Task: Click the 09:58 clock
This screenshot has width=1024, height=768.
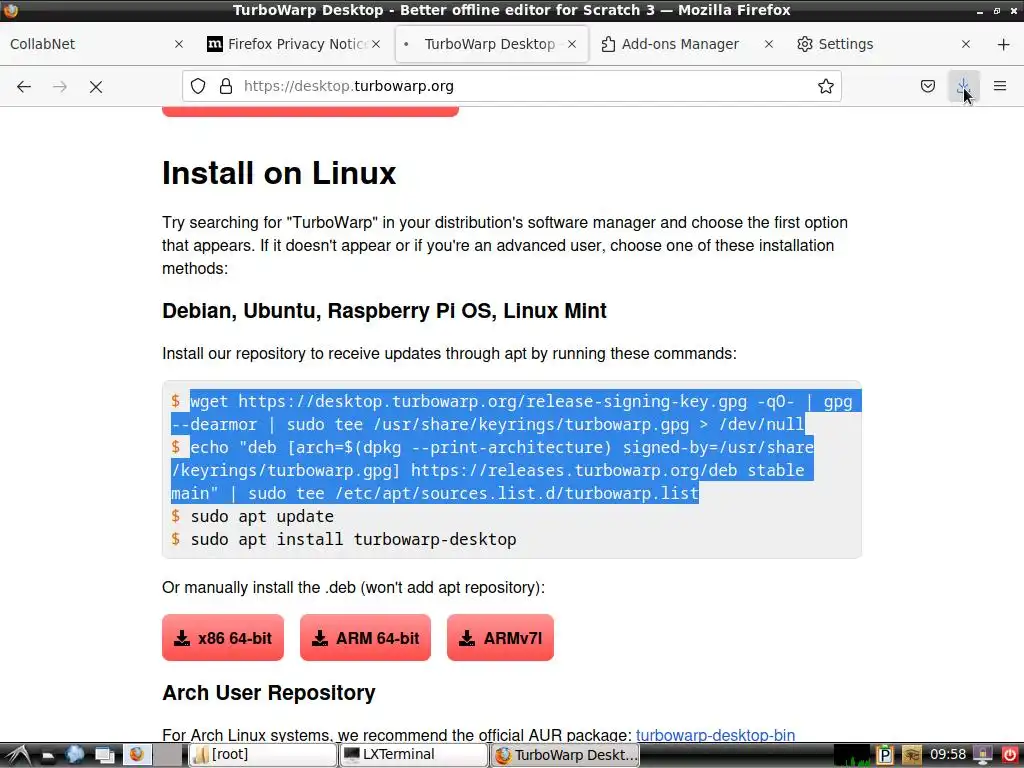Action: pyautogui.click(x=948, y=754)
